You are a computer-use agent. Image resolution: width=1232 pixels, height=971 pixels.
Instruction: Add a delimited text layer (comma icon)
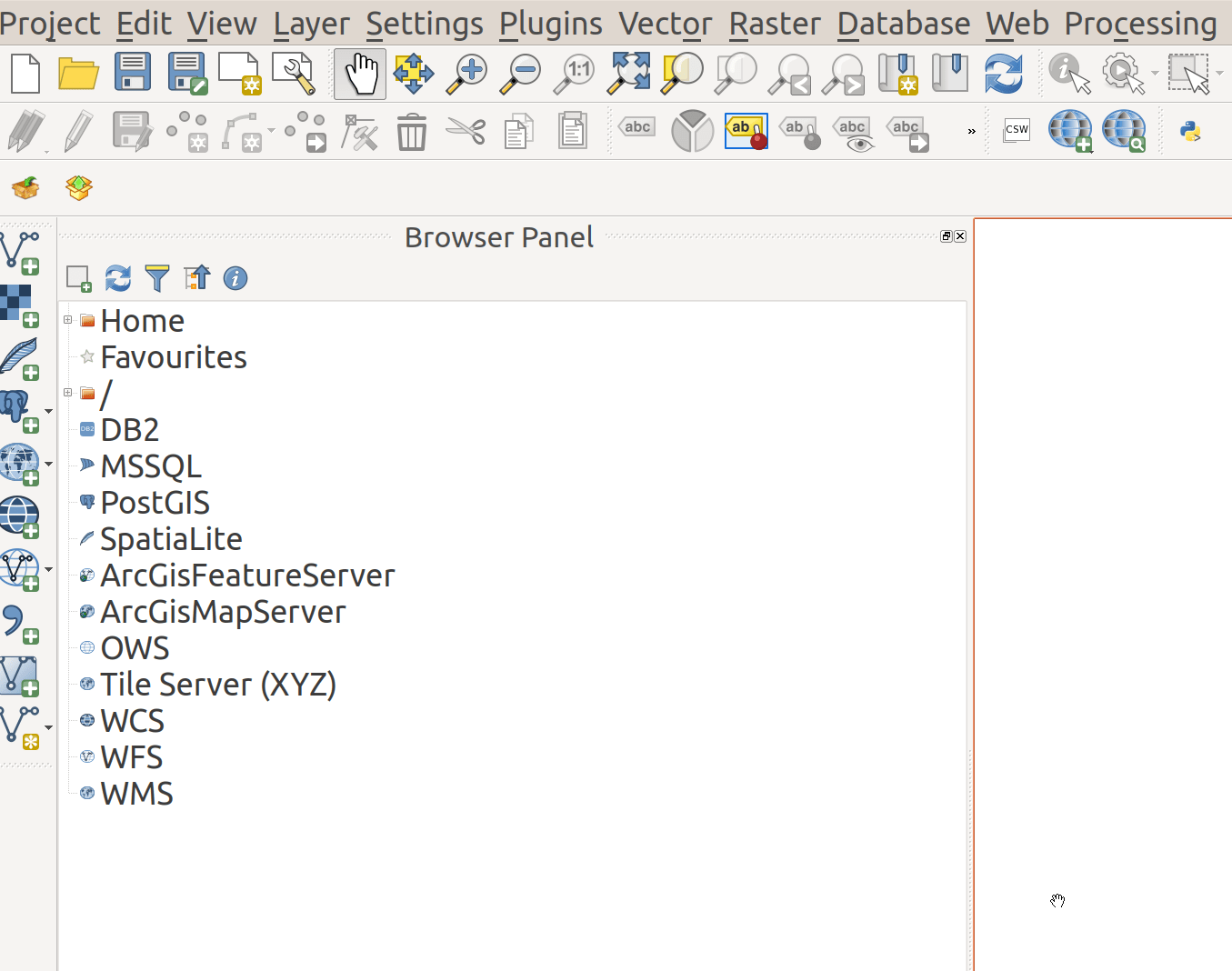click(19, 624)
